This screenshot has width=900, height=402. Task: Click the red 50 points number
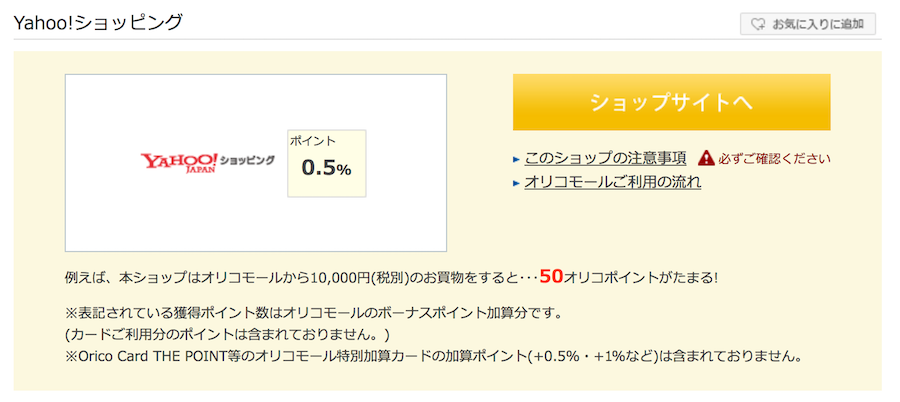(552, 277)
